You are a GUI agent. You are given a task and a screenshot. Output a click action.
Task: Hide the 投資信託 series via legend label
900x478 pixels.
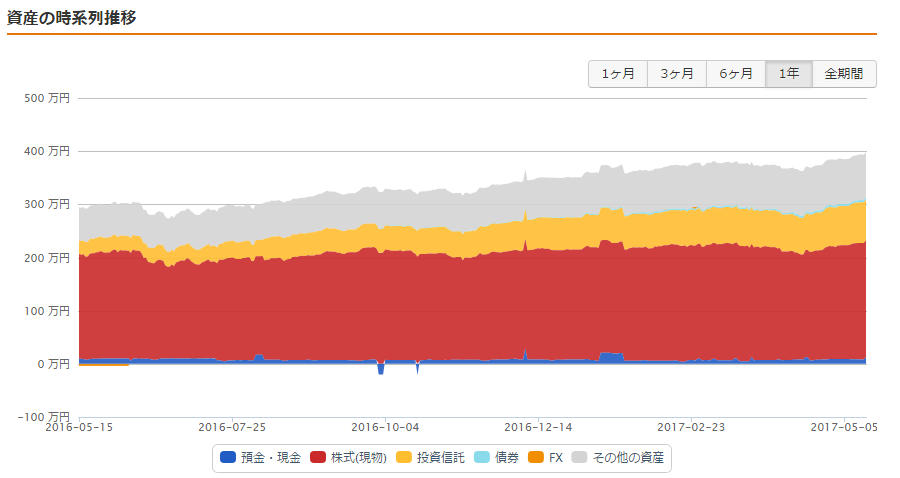(x=441, y=458)
